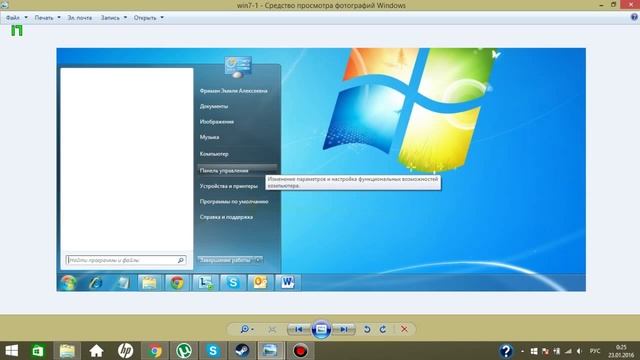Open the clock showing 23.01.2016
640x360 pixels.
621,351
